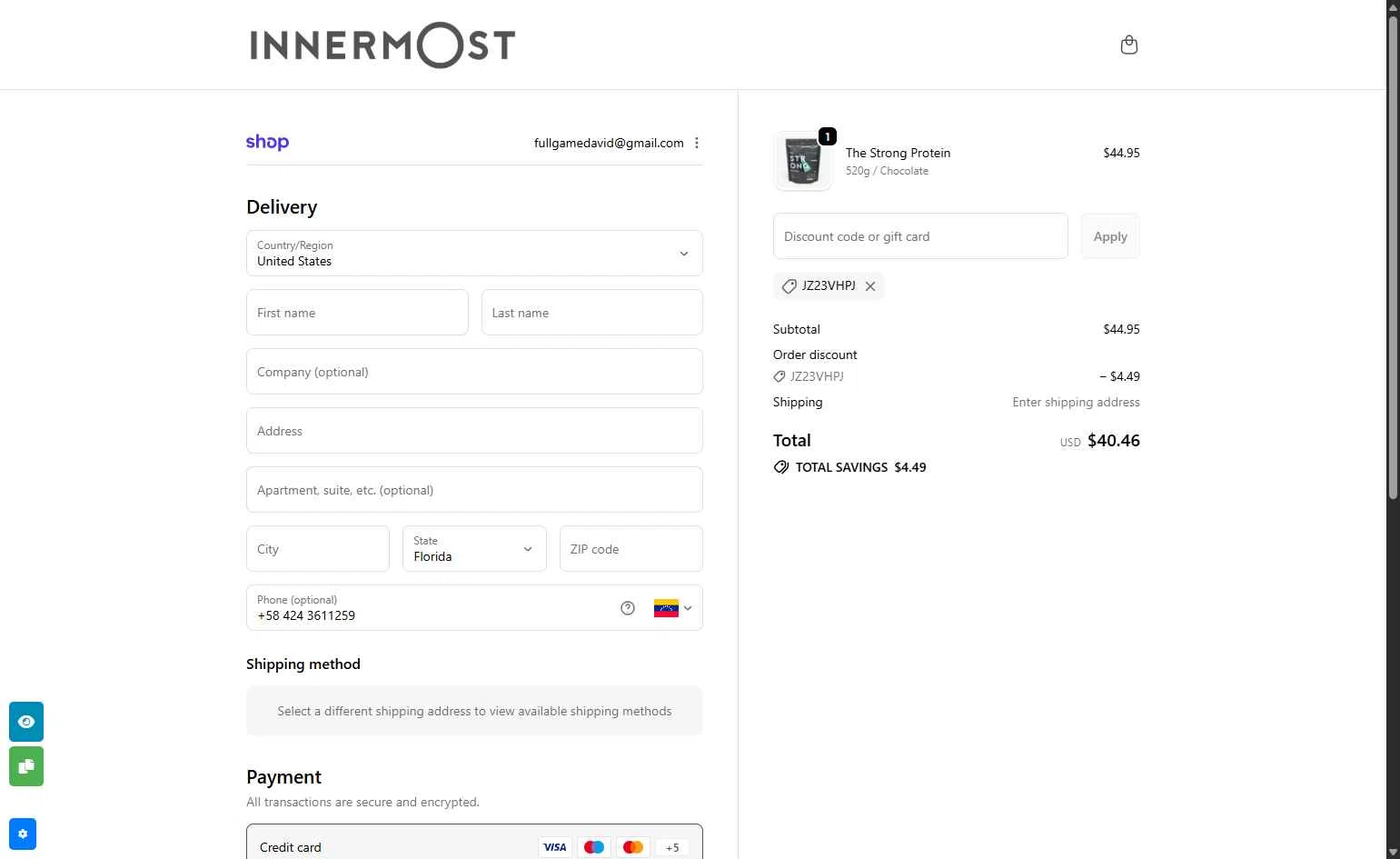This screenshot has height=859, width=1400.
Task: Show the +5 more payment cards
Action: coord(672,847)
